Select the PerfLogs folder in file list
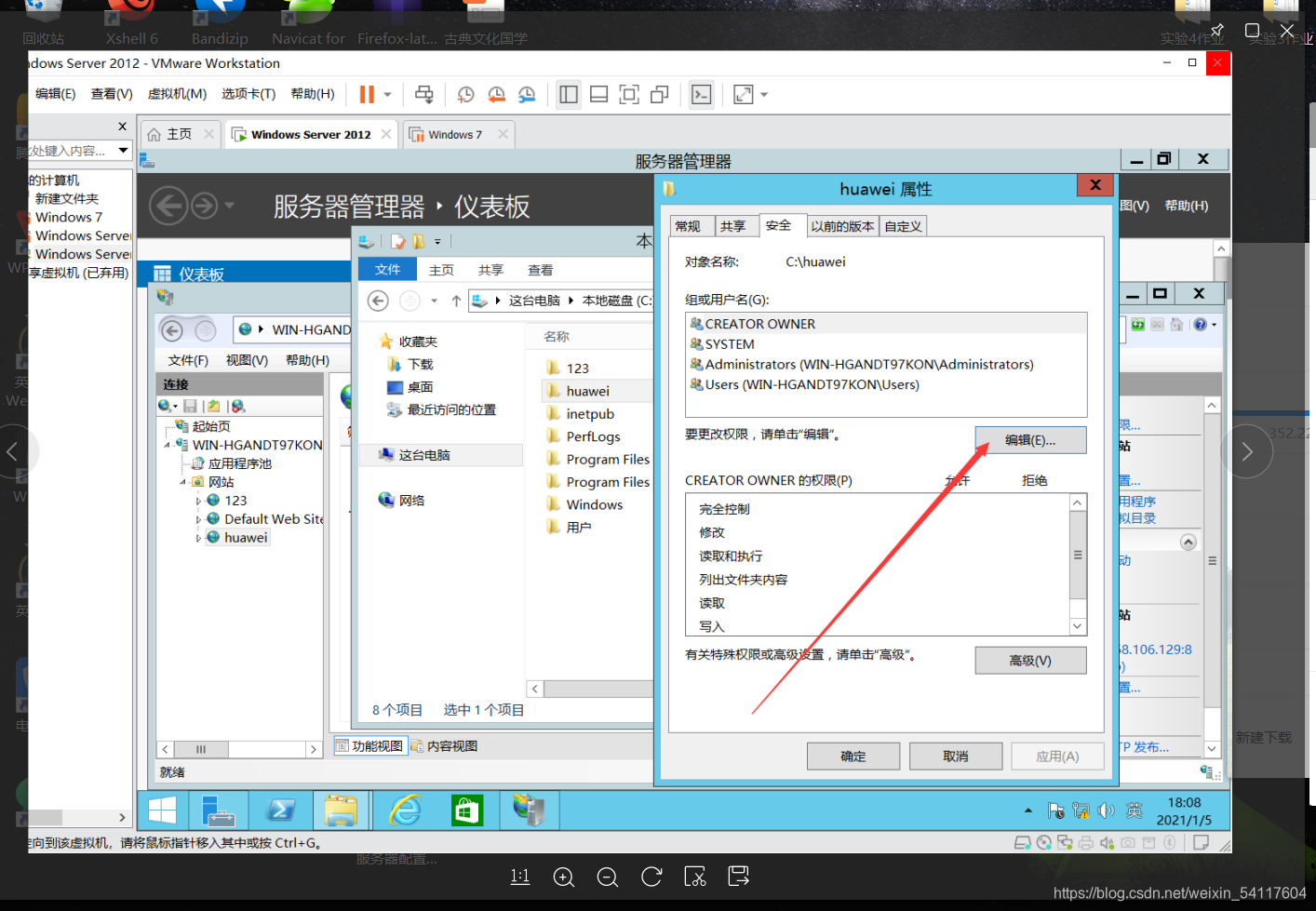 [583, 436]
